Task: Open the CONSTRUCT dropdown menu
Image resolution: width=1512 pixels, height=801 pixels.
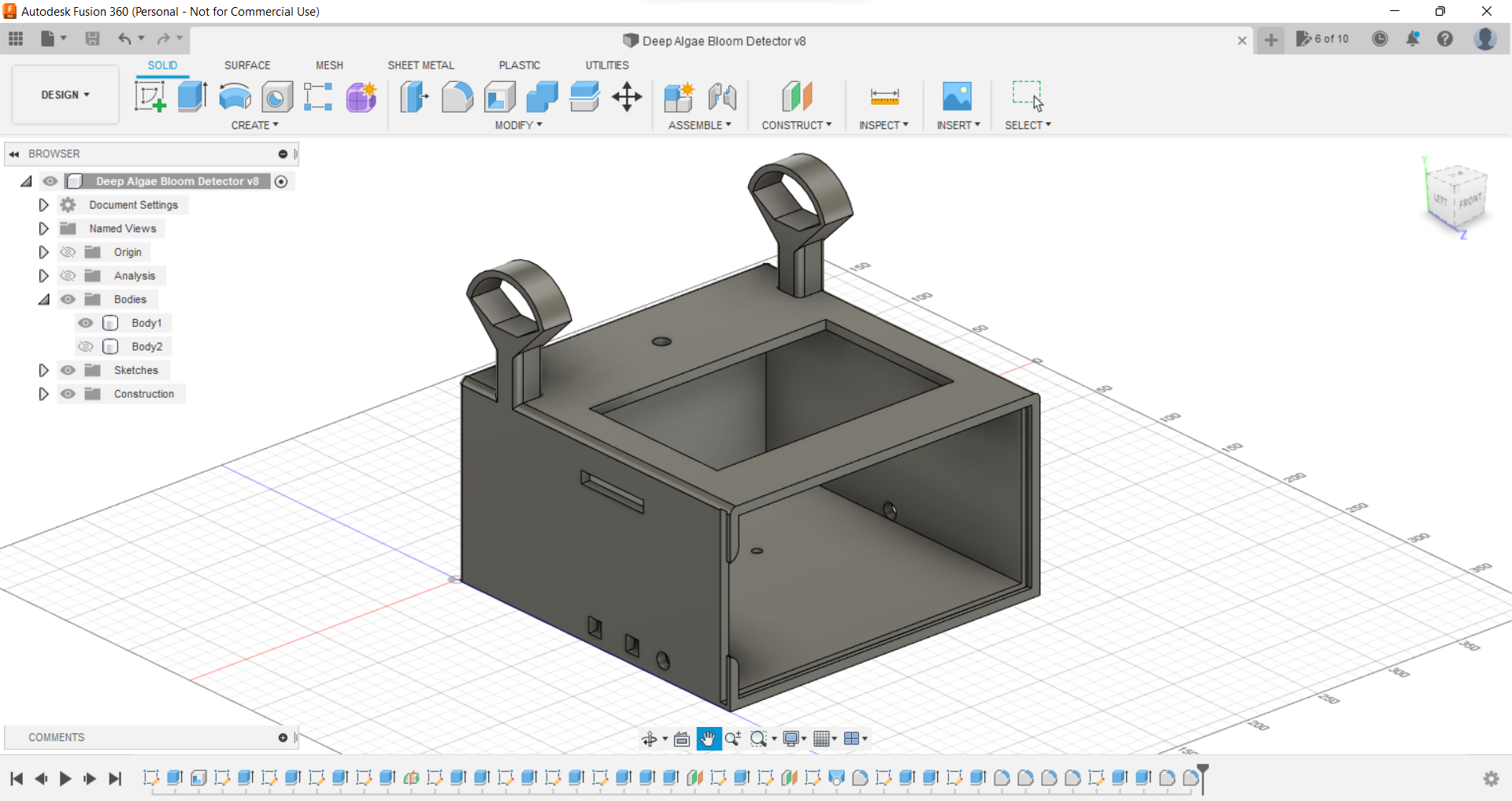Action: (796, 125)
